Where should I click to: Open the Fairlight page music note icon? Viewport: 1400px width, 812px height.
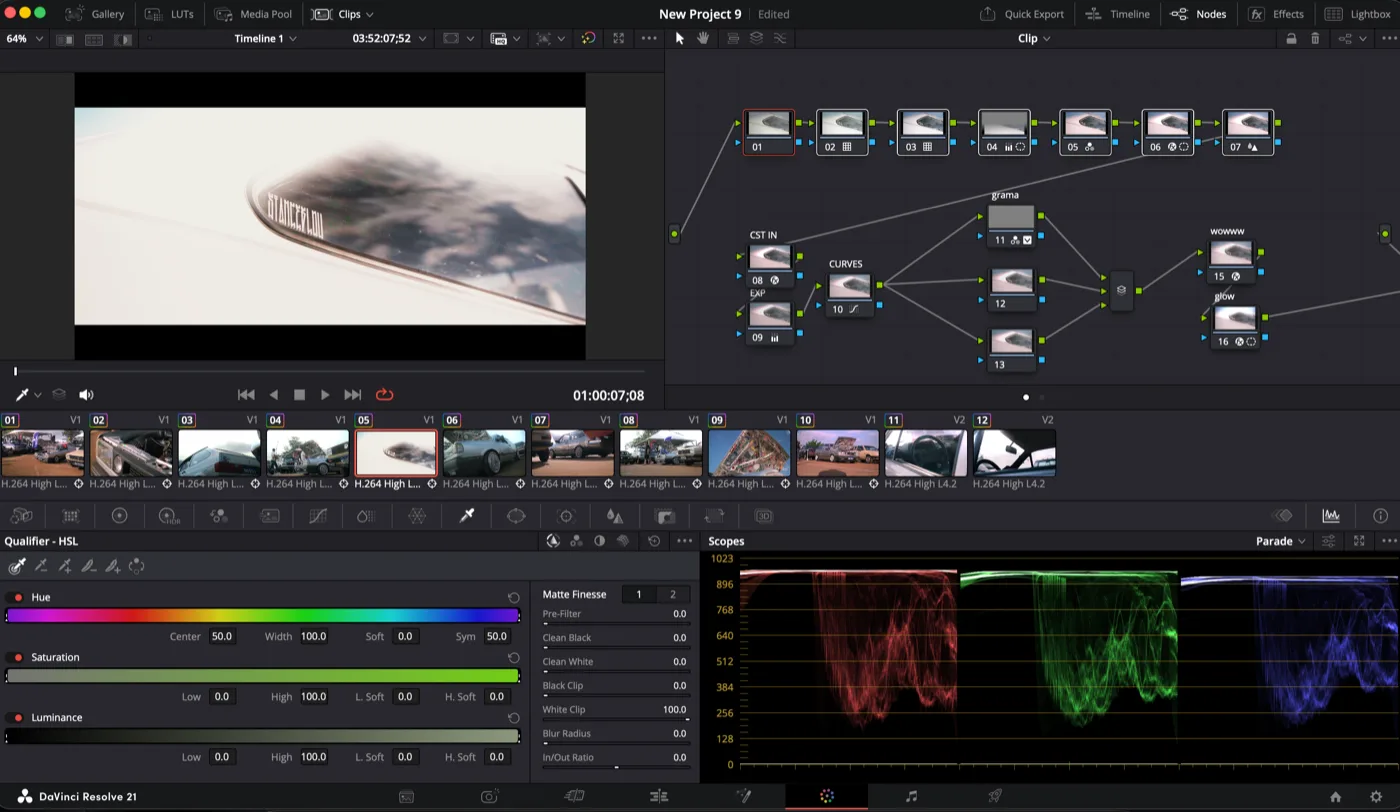(911, 796)
